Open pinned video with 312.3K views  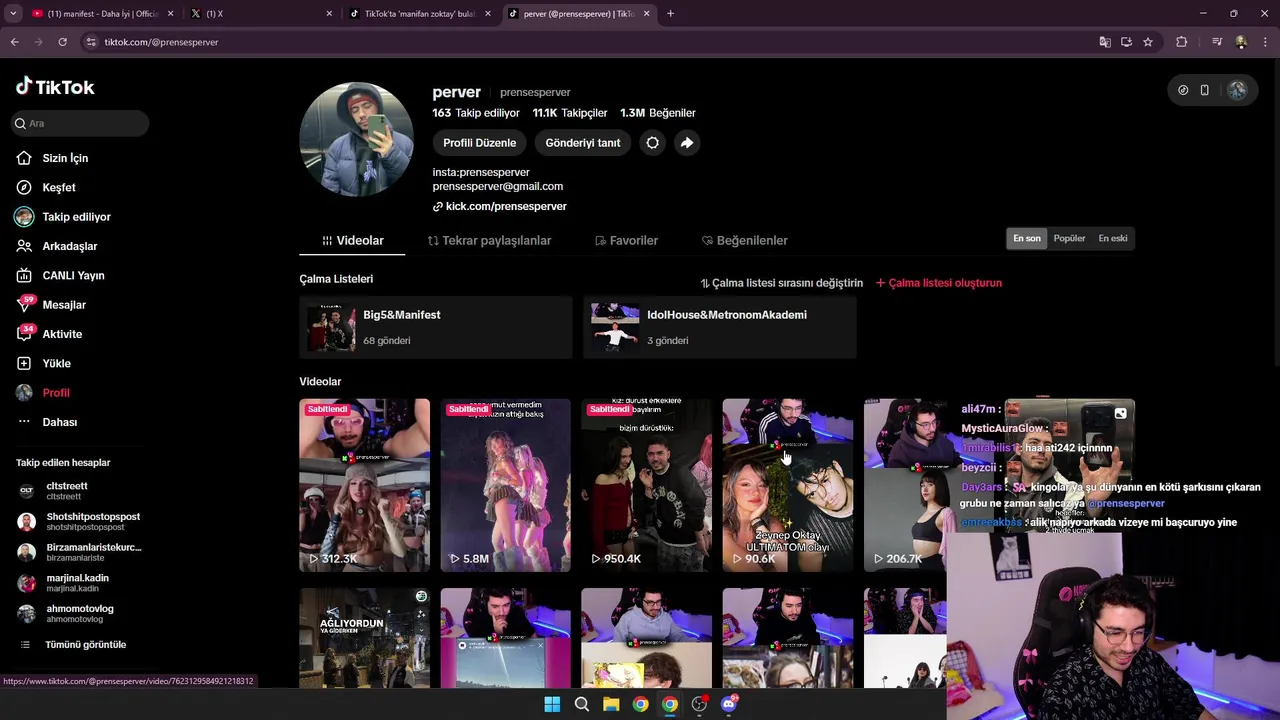[x=365, y=485]
